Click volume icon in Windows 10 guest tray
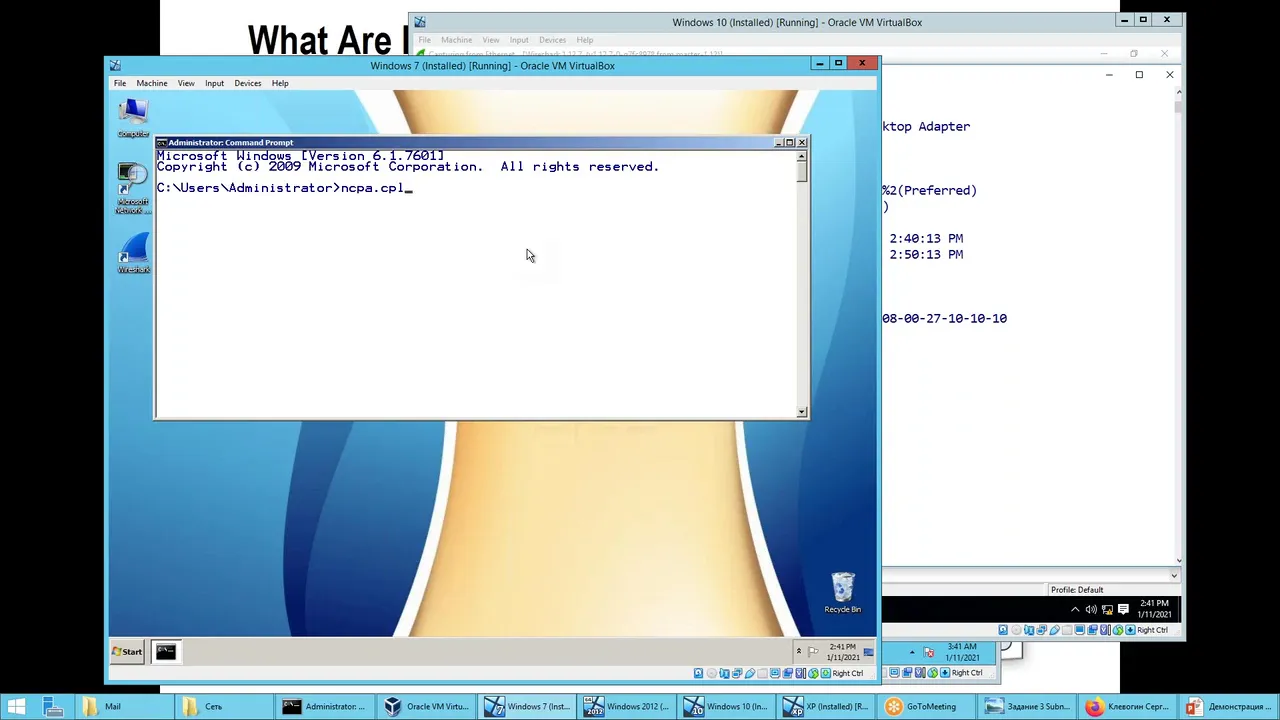The height and width of the screenshot is (720, 1280). 1091,609
